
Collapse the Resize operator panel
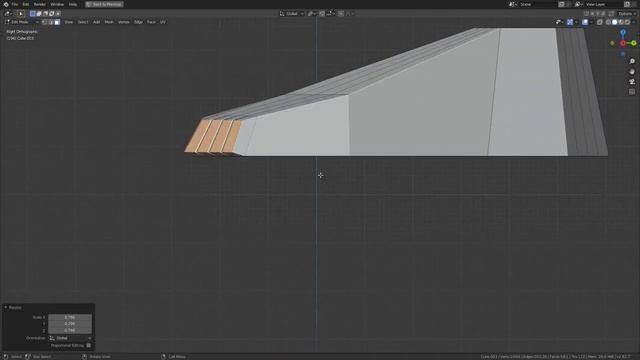coord(6,307)
